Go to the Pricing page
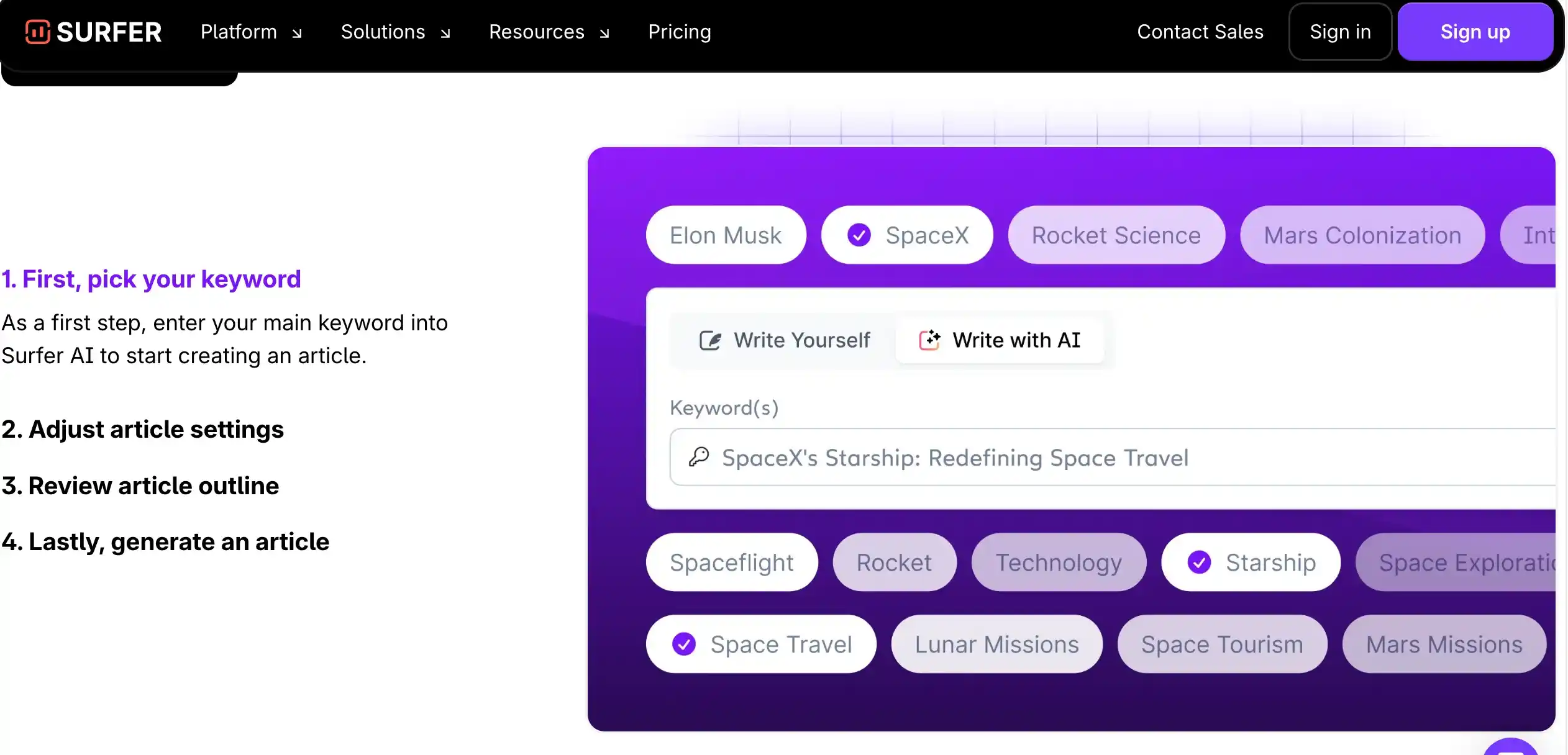This screenshot has height=755, width=1568. coord(679,32)
